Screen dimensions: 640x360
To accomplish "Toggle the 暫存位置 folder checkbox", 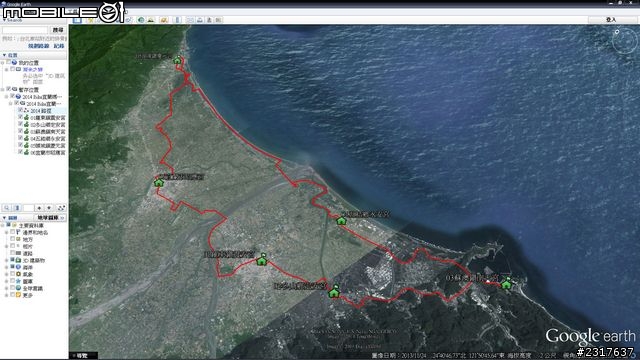I will tap(8, 89).
